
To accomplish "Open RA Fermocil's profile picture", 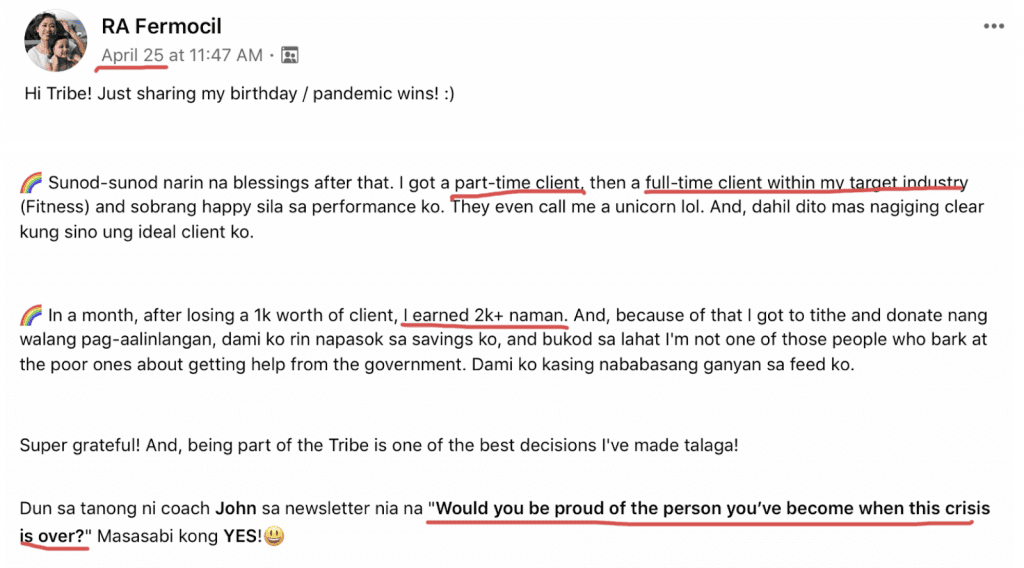I will [56, 40].
